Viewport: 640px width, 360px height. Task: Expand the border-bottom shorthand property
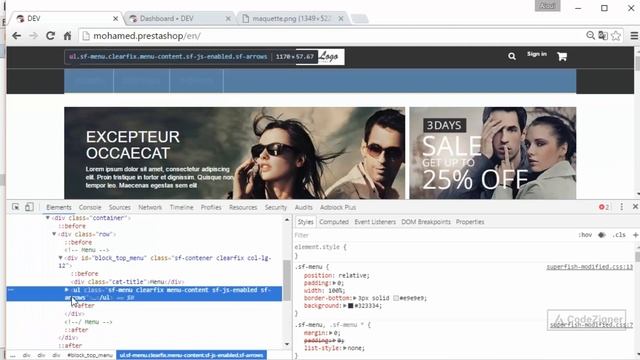355,298
